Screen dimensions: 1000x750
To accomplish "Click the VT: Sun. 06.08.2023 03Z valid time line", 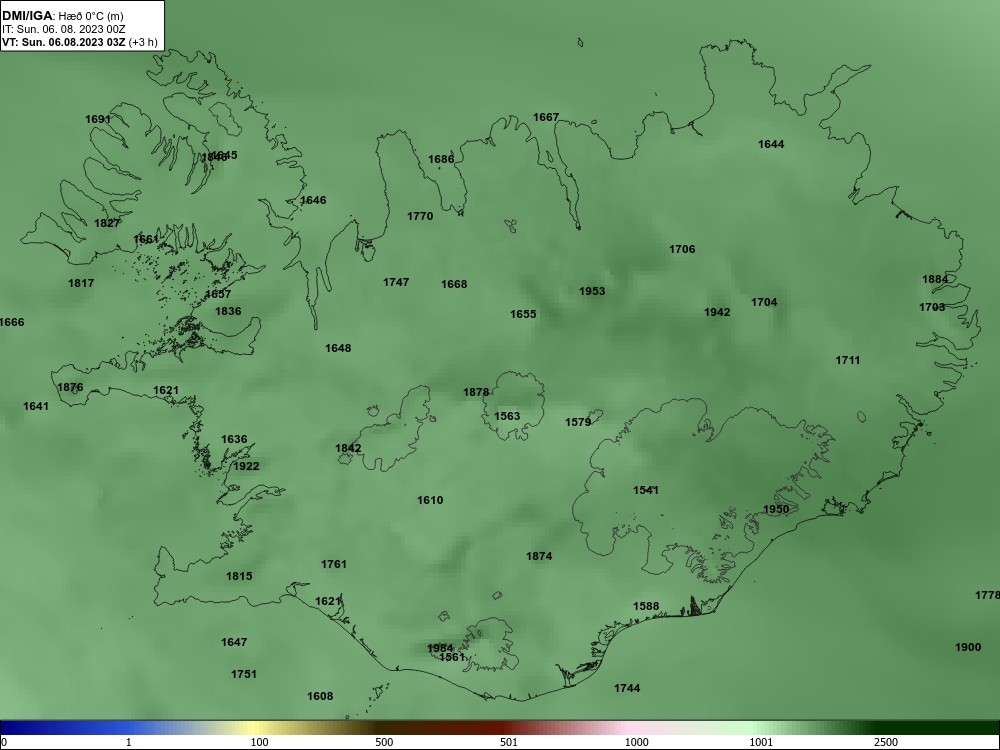I will 80,42.
